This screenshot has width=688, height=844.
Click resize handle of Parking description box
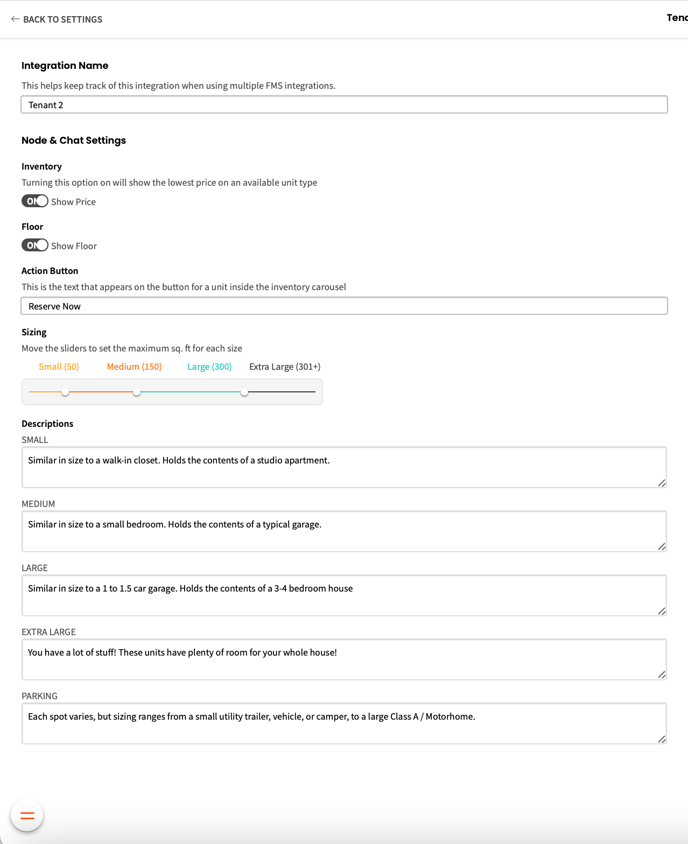pos(662,739)
